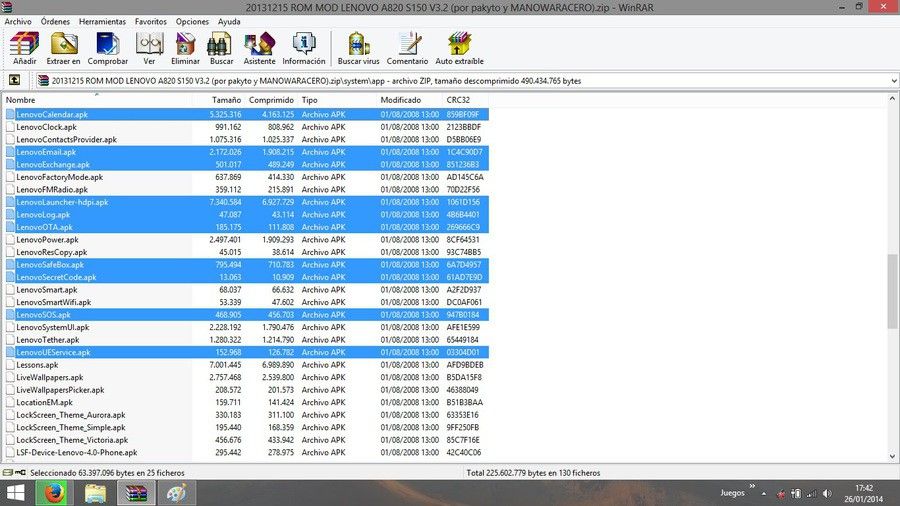Viewport: 900px width, 506px height.
Task: Click the file icon of LenovoClock.apk
Action: [x=10, y=127]
